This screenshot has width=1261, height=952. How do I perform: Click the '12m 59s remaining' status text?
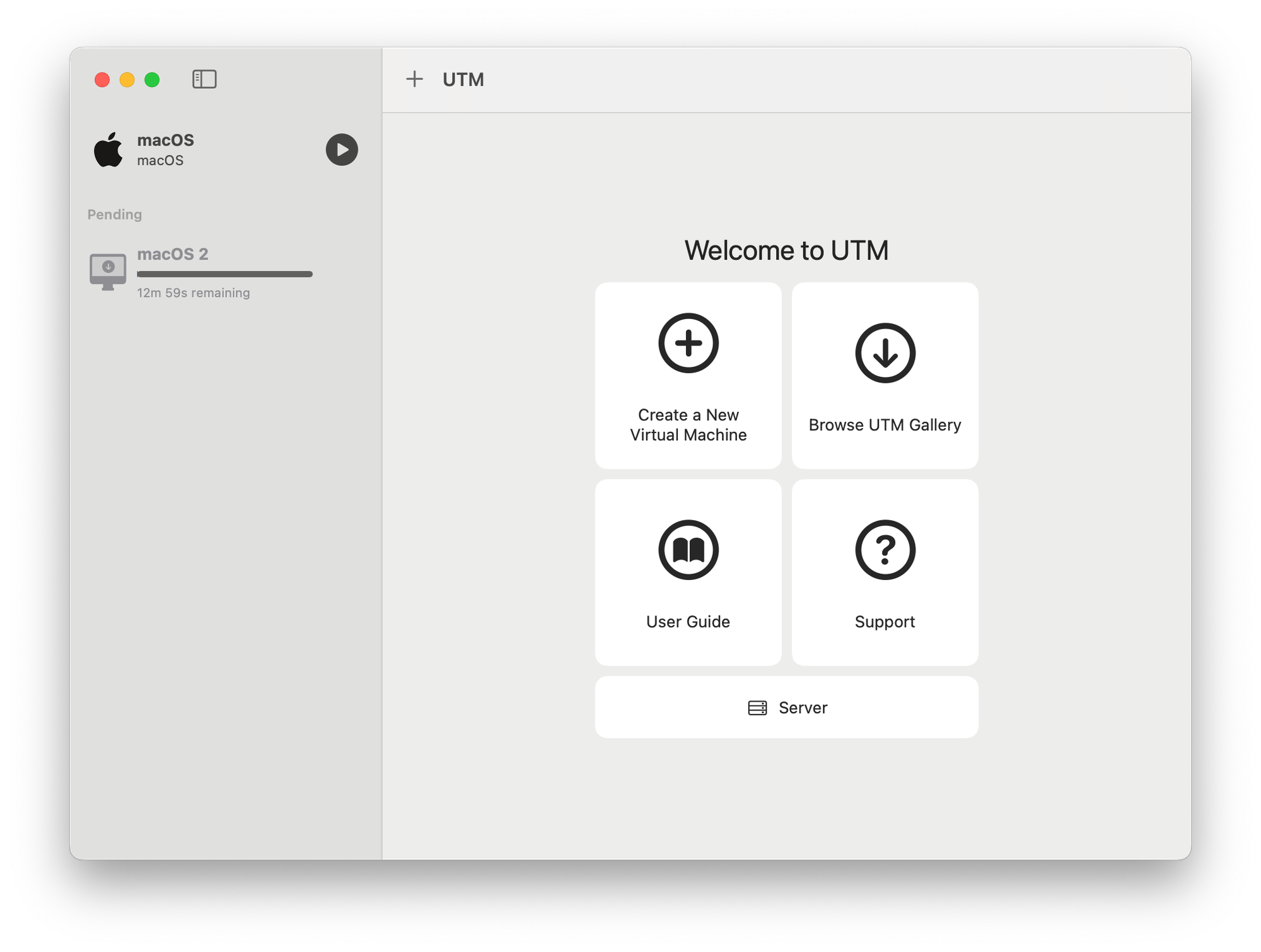point(194,293)
